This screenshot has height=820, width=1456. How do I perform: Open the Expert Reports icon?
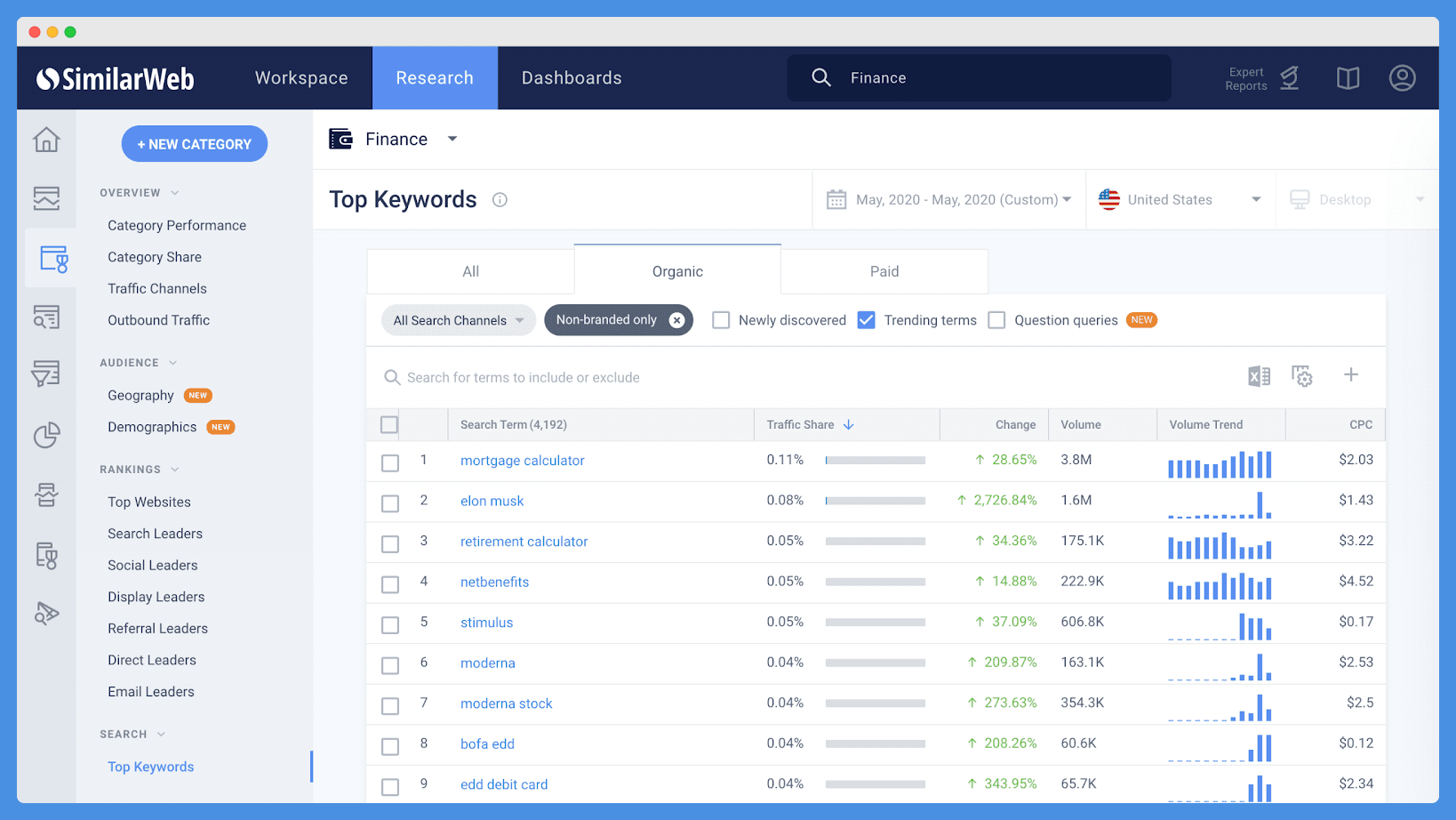coord(1290,78)
